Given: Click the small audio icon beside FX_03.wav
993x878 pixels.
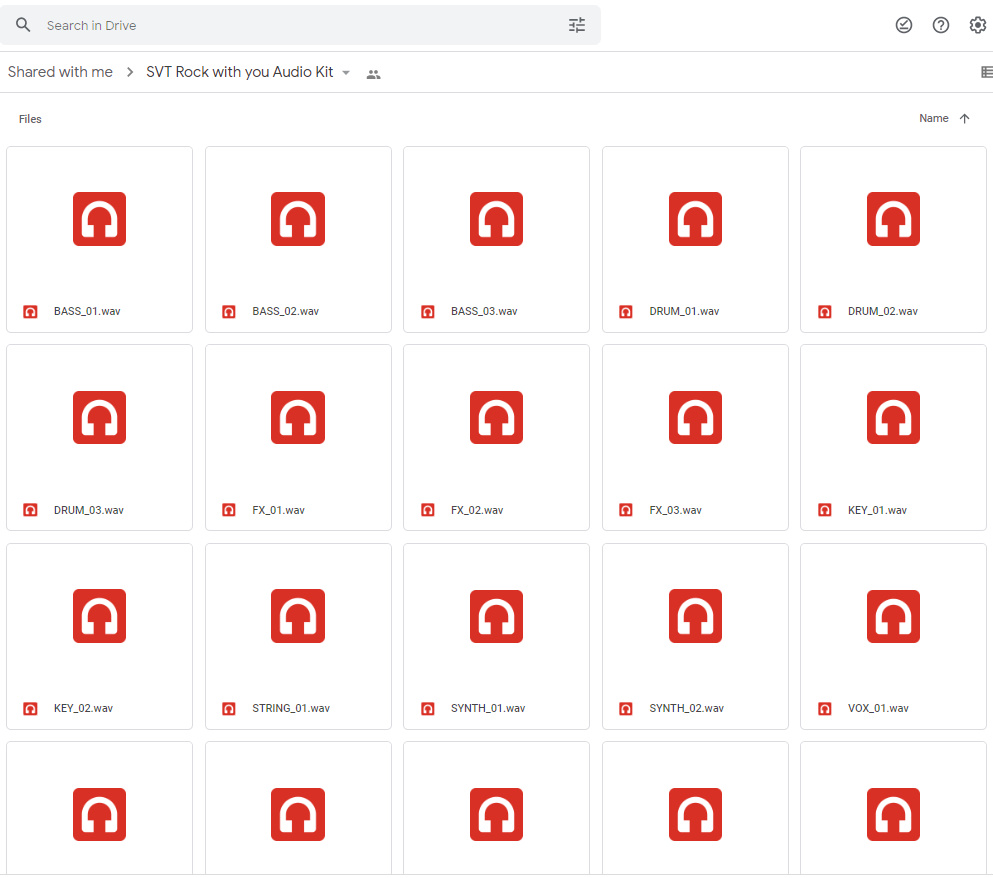Looking at the screenshot, I should [x=626, y=510].
